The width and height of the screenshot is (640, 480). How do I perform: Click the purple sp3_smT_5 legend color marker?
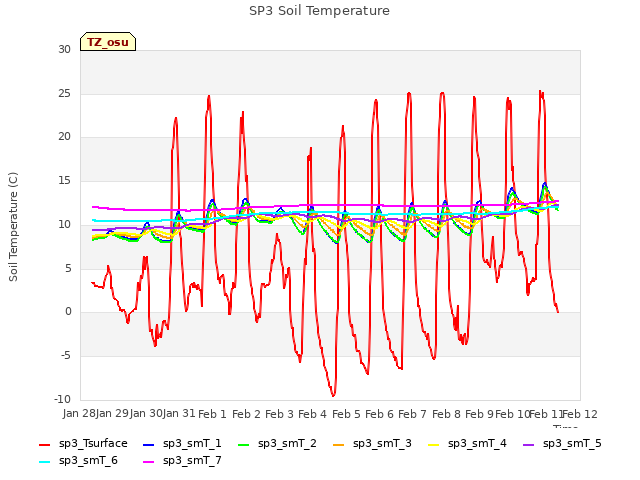pos(529,444)
